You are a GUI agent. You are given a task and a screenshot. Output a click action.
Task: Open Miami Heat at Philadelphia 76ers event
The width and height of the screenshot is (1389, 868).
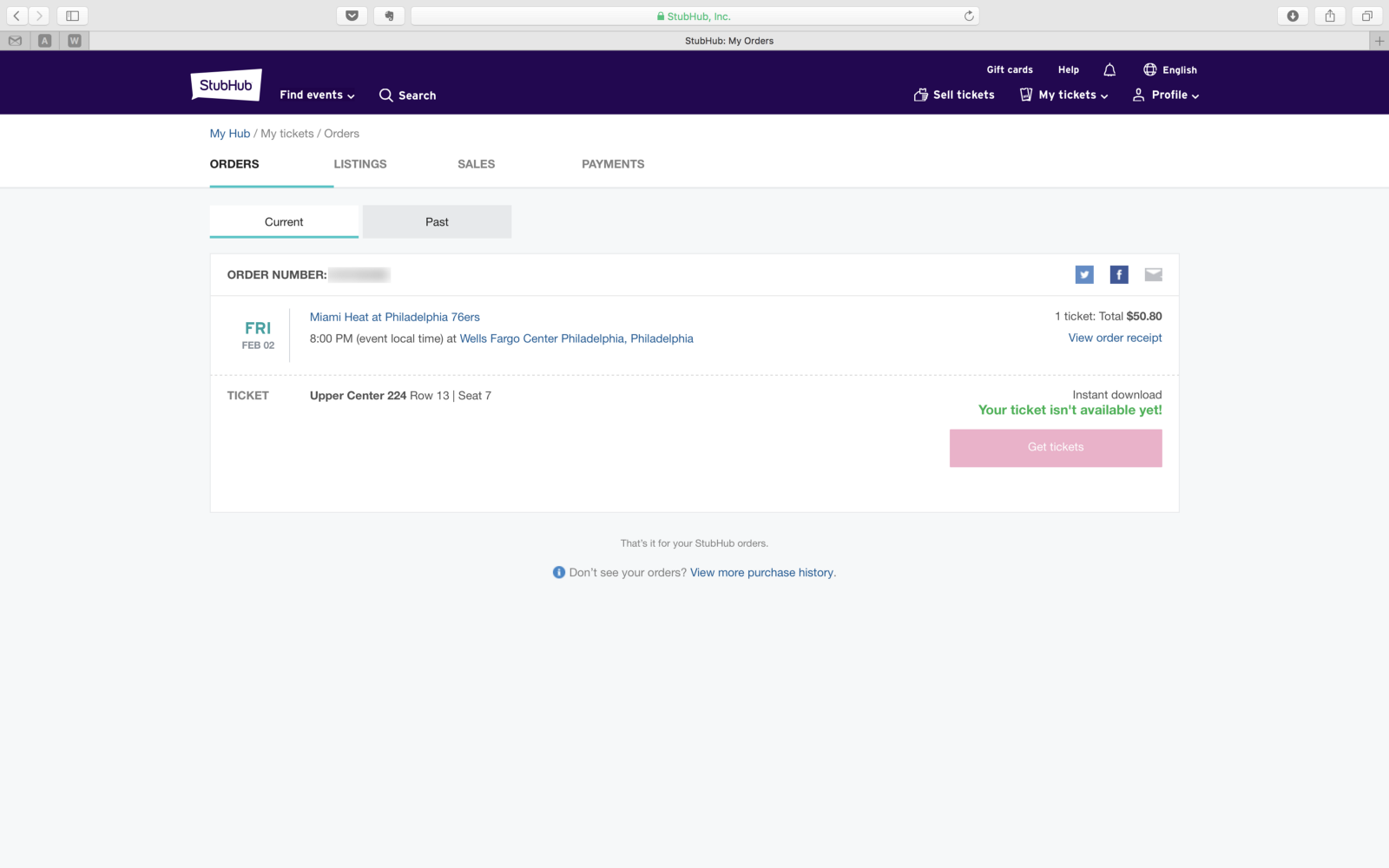pyautogui.click(x=395, y=318)
